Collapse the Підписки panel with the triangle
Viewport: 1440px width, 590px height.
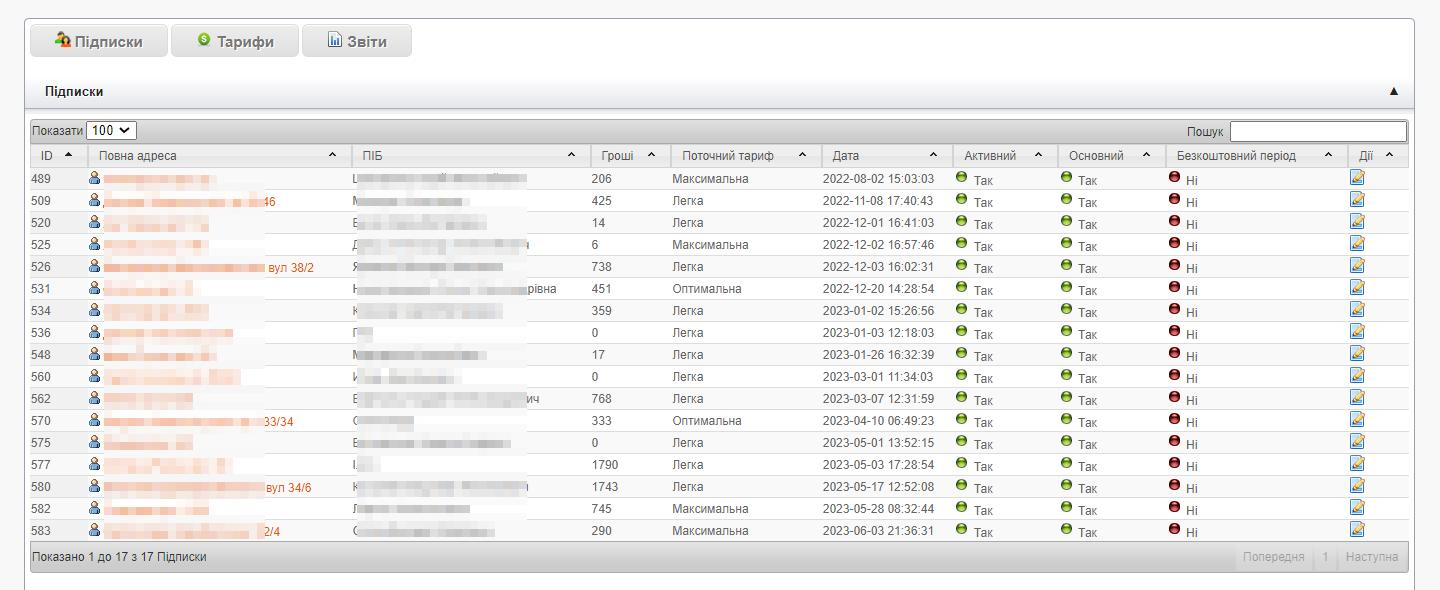pyautogui.click(x=1394, y=91)
